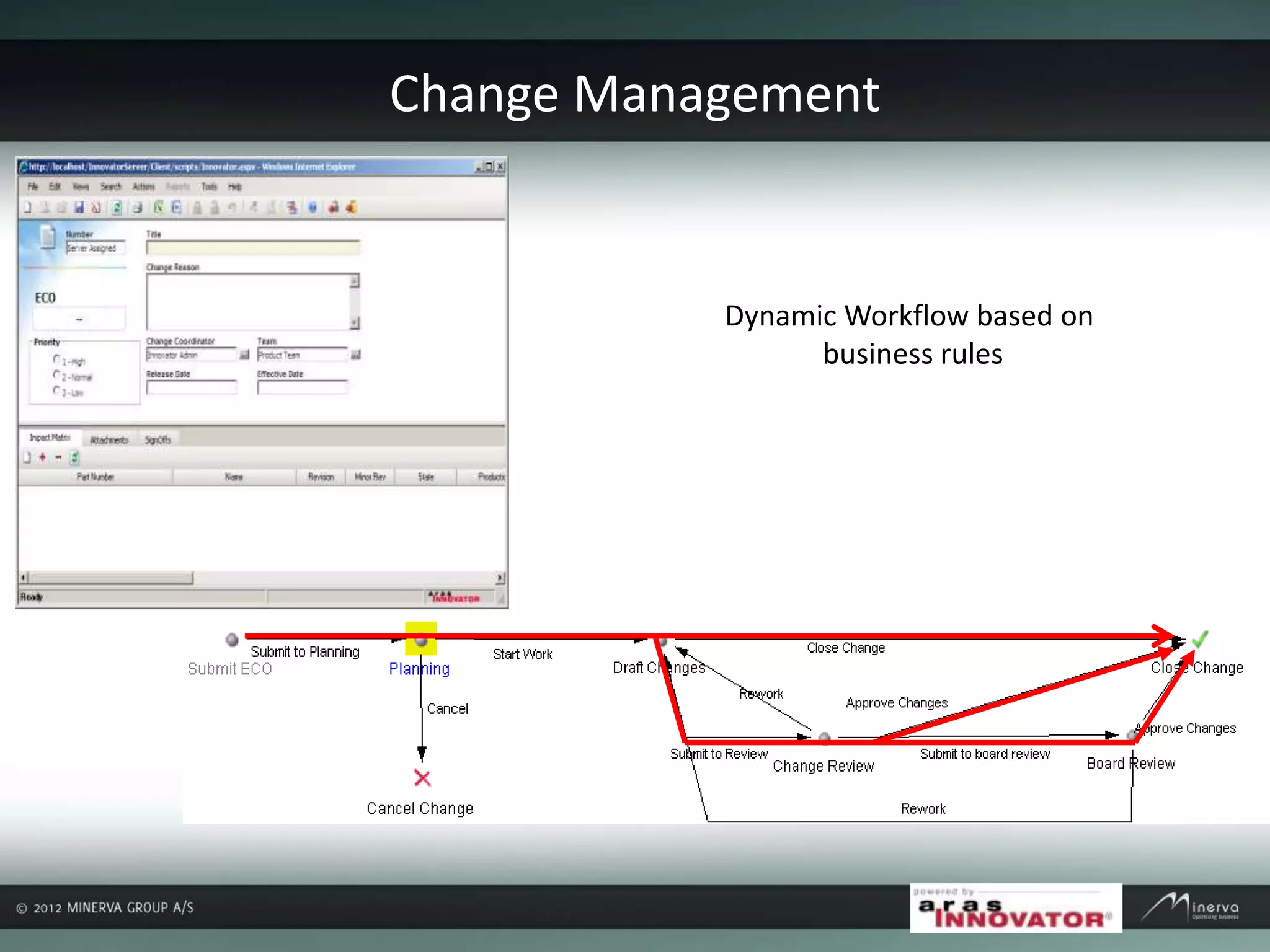Open the Actions menu
The height and width of the screenshot is (952, 1270).
tap(143, 187)
